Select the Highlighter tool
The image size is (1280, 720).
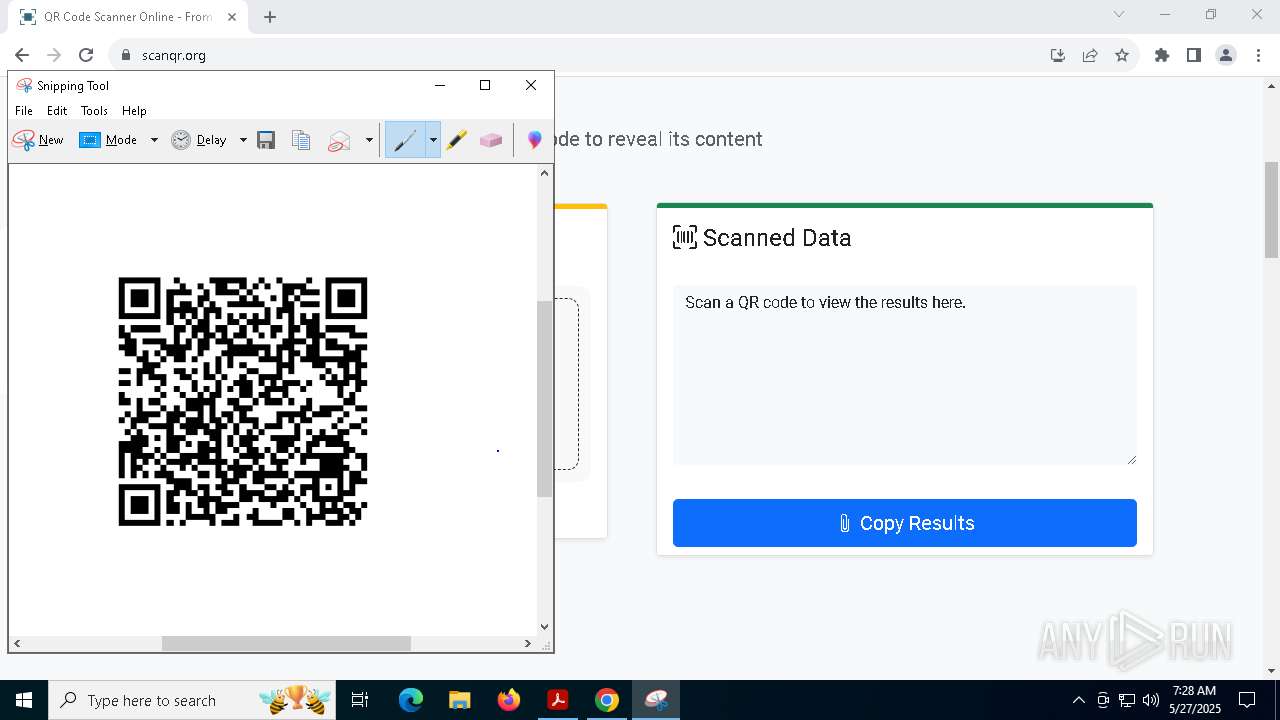[457, 140]
